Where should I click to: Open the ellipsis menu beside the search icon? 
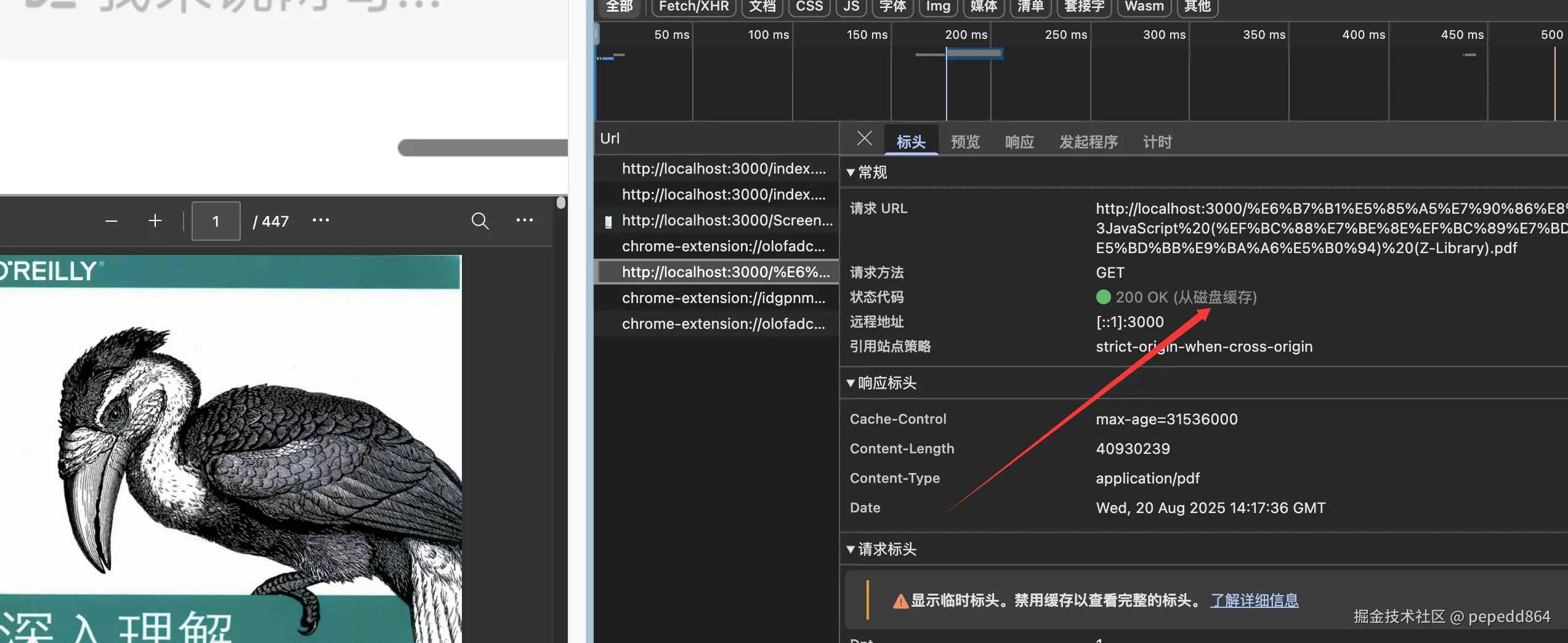[525, 220]
